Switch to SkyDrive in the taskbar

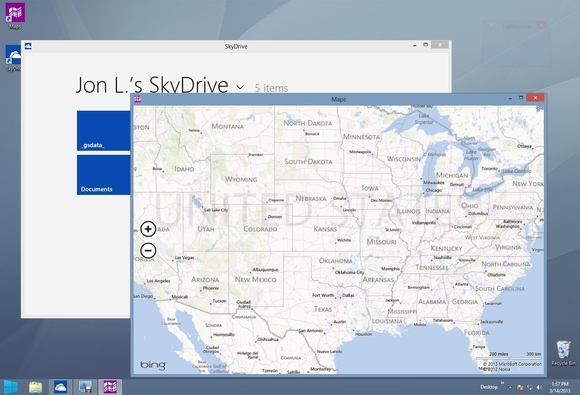click(x=60, y=387)
